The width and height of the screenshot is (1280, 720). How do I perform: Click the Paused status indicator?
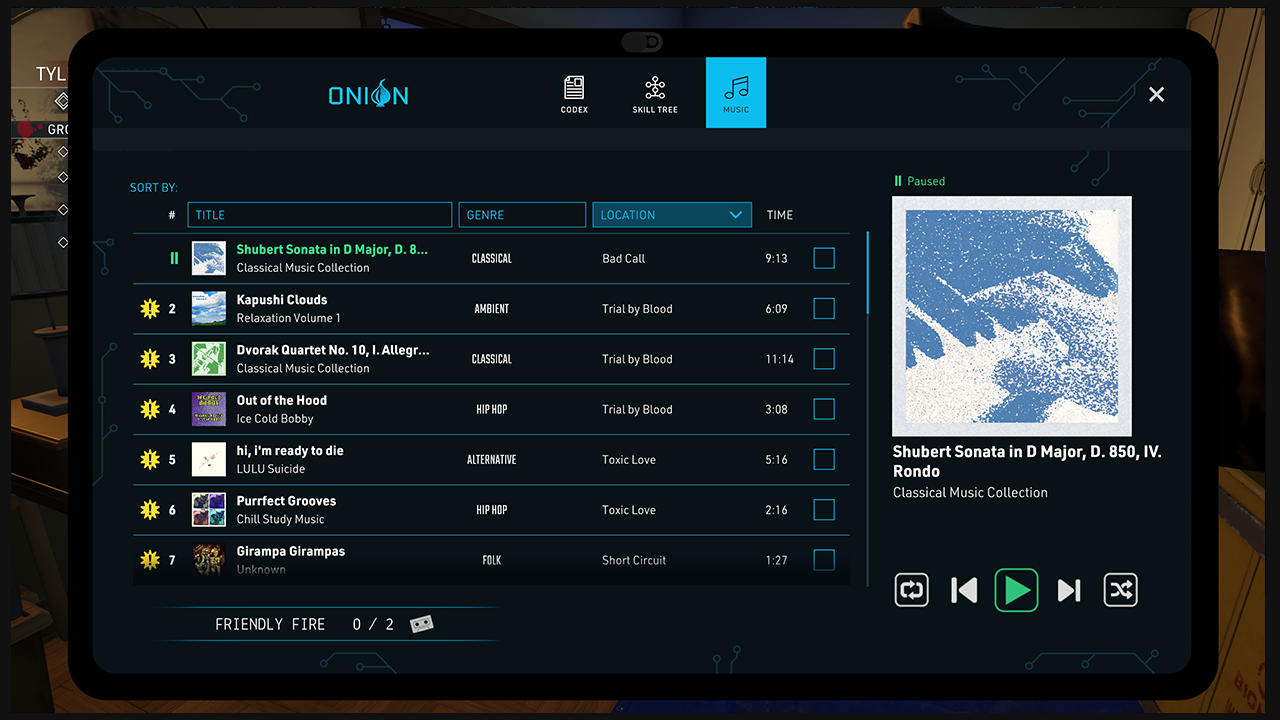tap(919, 181)
